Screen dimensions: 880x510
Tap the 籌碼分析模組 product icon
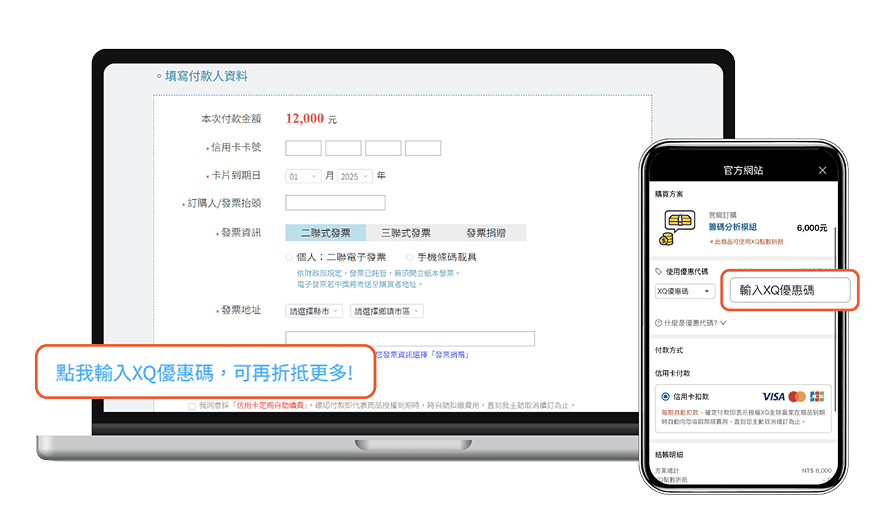tap(677, 227)
